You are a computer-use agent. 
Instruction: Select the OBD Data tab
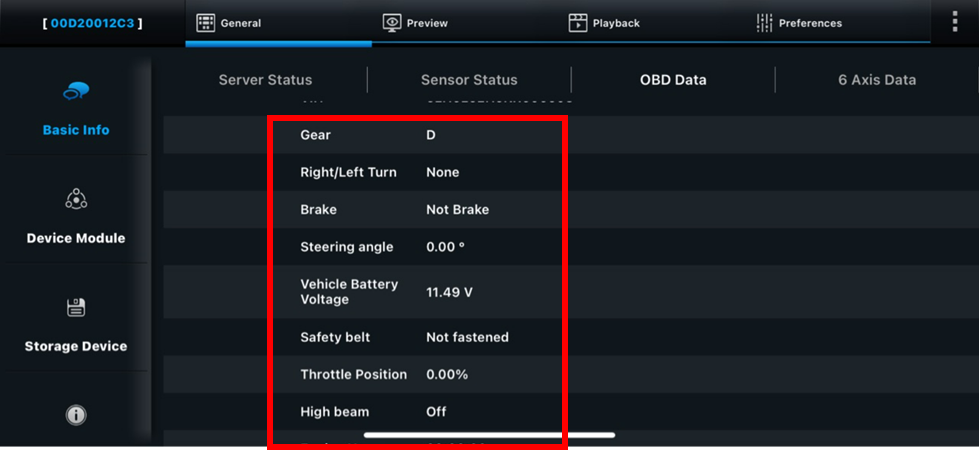point(673,80)
